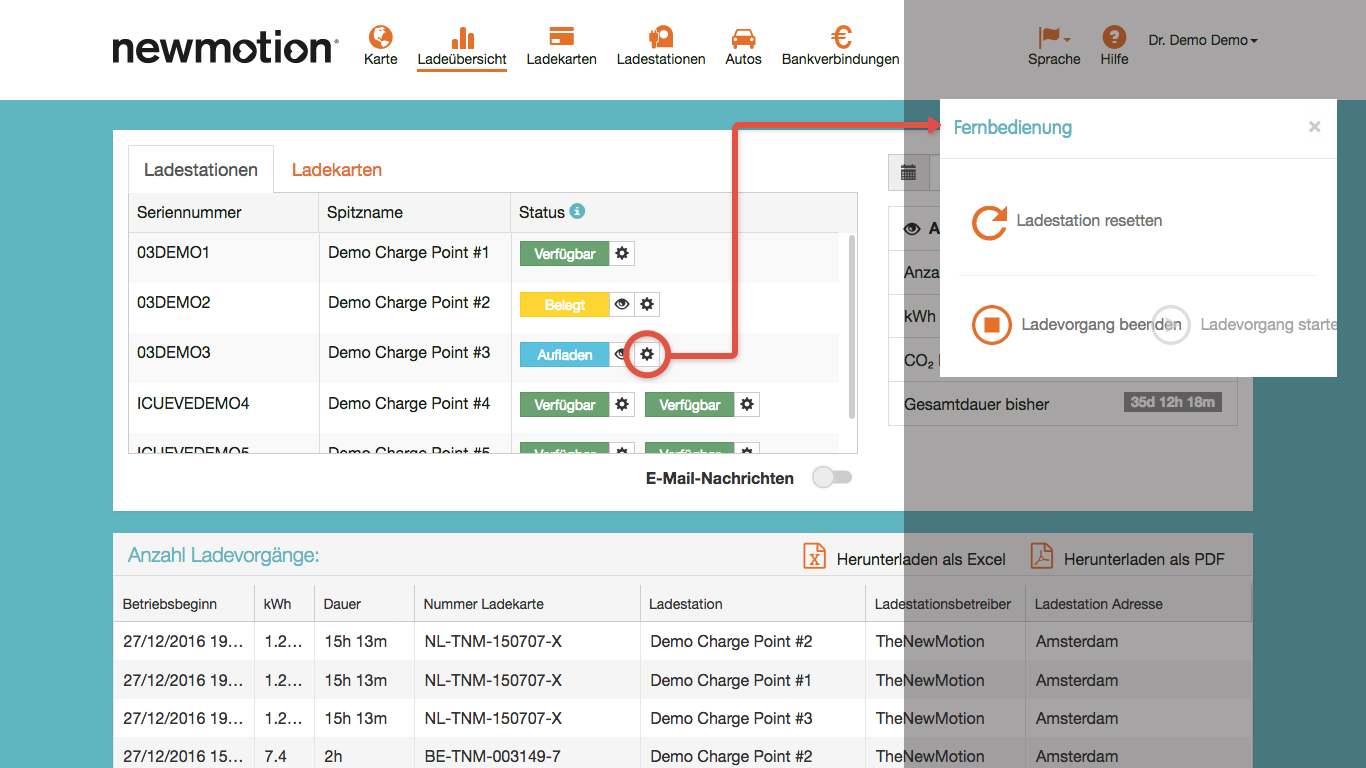The height and width of the screenshot is (768, 1366).
Task: Click the charging stations list scrollbar
Action: coord(852,326)
